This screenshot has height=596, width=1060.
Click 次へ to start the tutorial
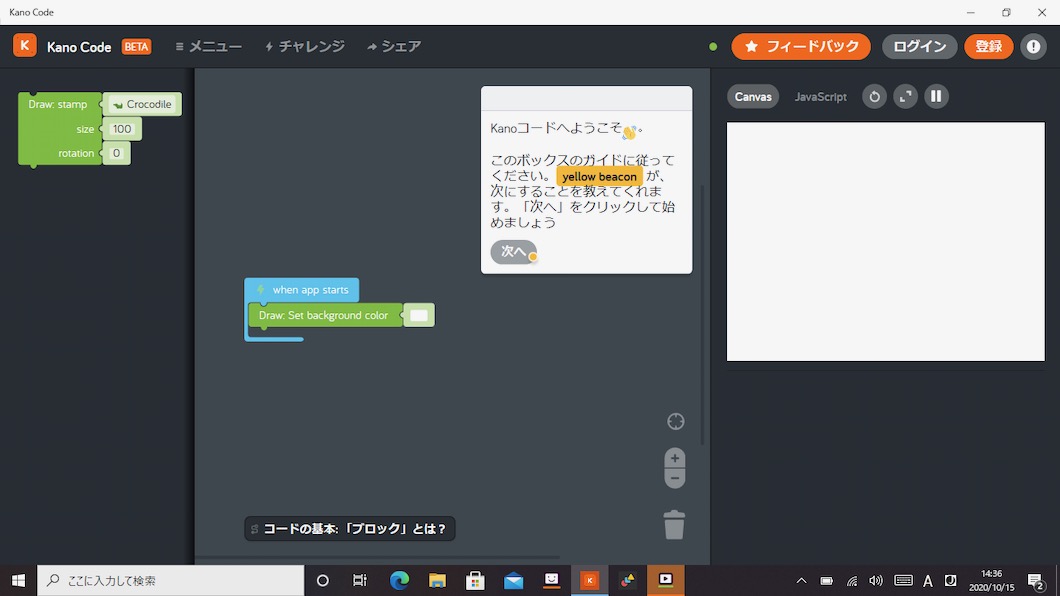513,252
